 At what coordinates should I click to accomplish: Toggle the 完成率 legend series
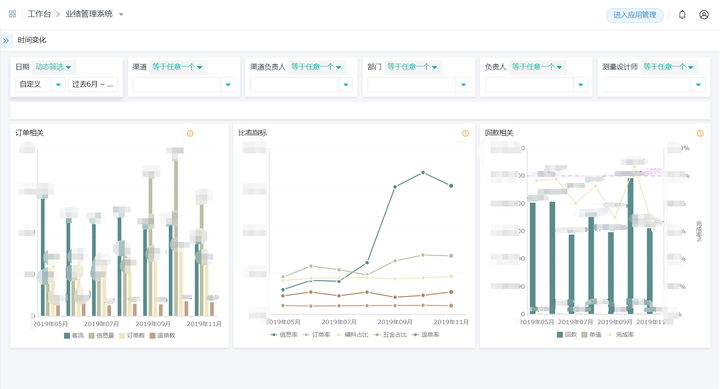coord(620,335)
